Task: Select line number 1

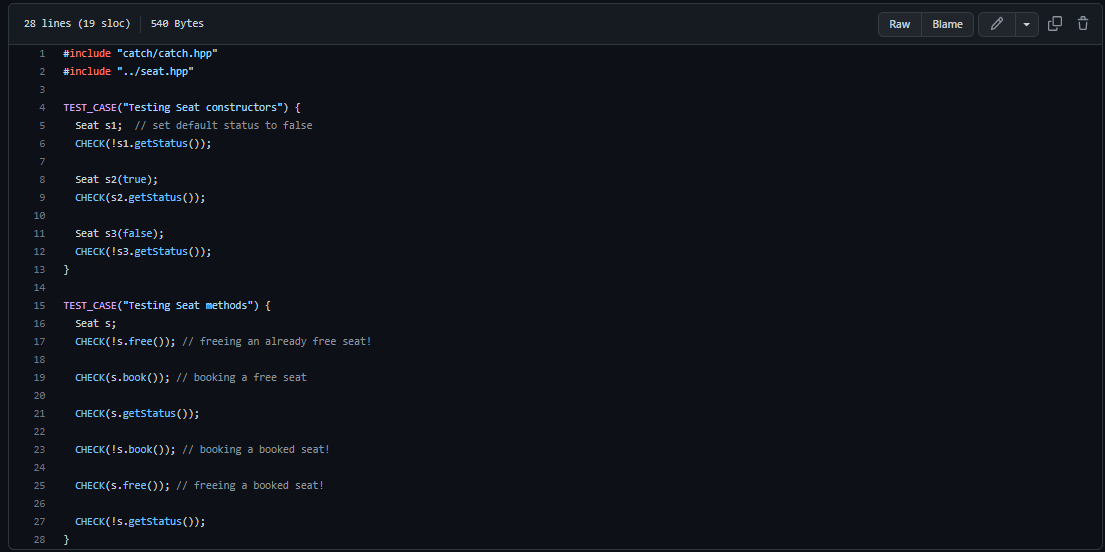Action: [42, 54]
